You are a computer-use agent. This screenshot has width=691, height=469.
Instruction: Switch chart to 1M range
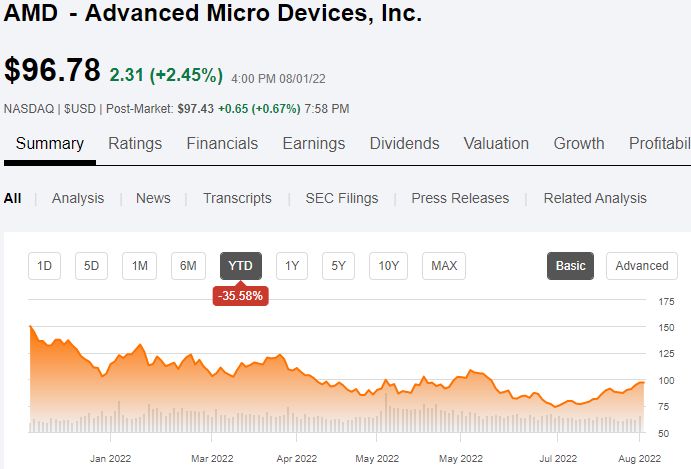(x=139, y=266)
